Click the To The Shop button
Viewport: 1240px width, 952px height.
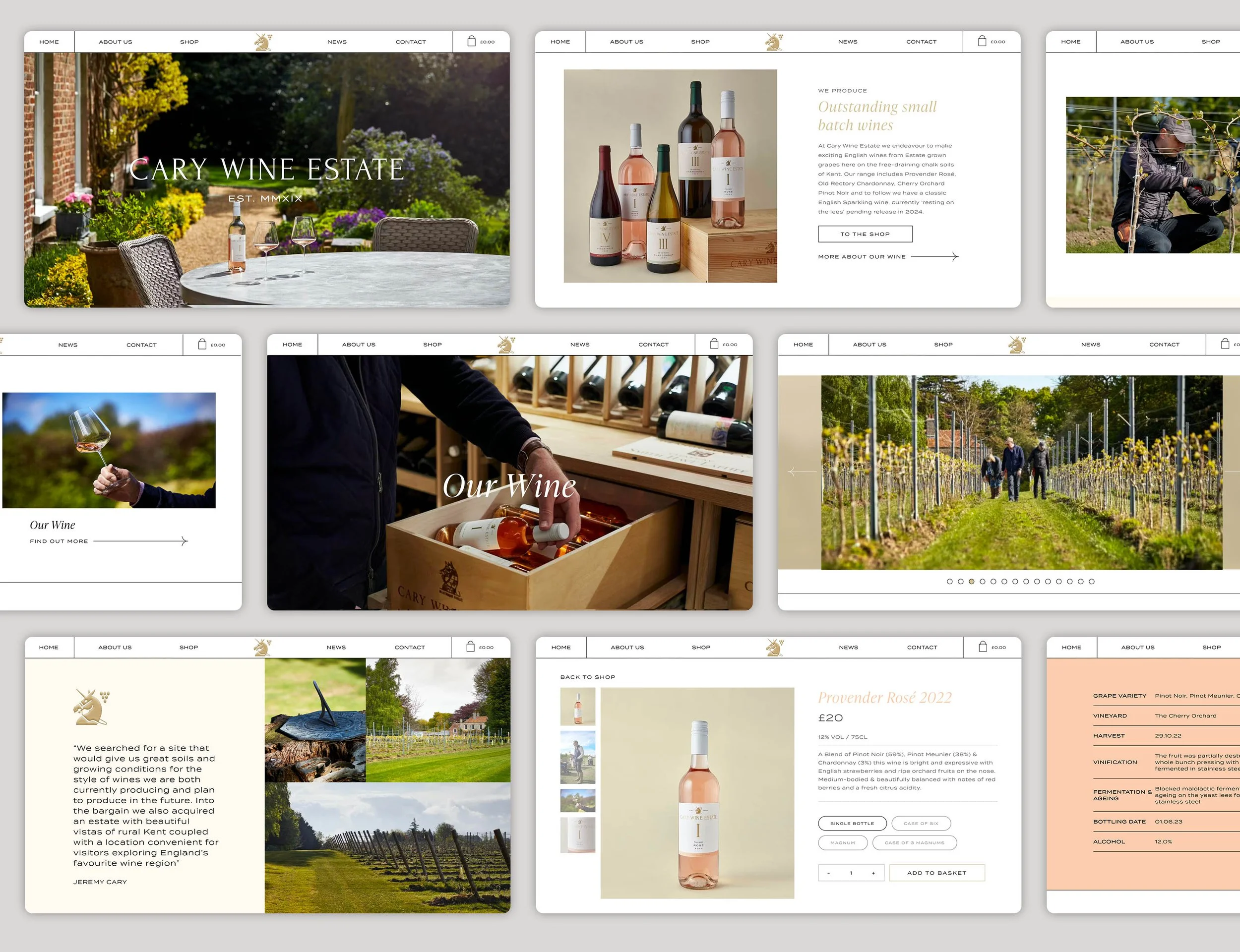[x=865, y=234]
